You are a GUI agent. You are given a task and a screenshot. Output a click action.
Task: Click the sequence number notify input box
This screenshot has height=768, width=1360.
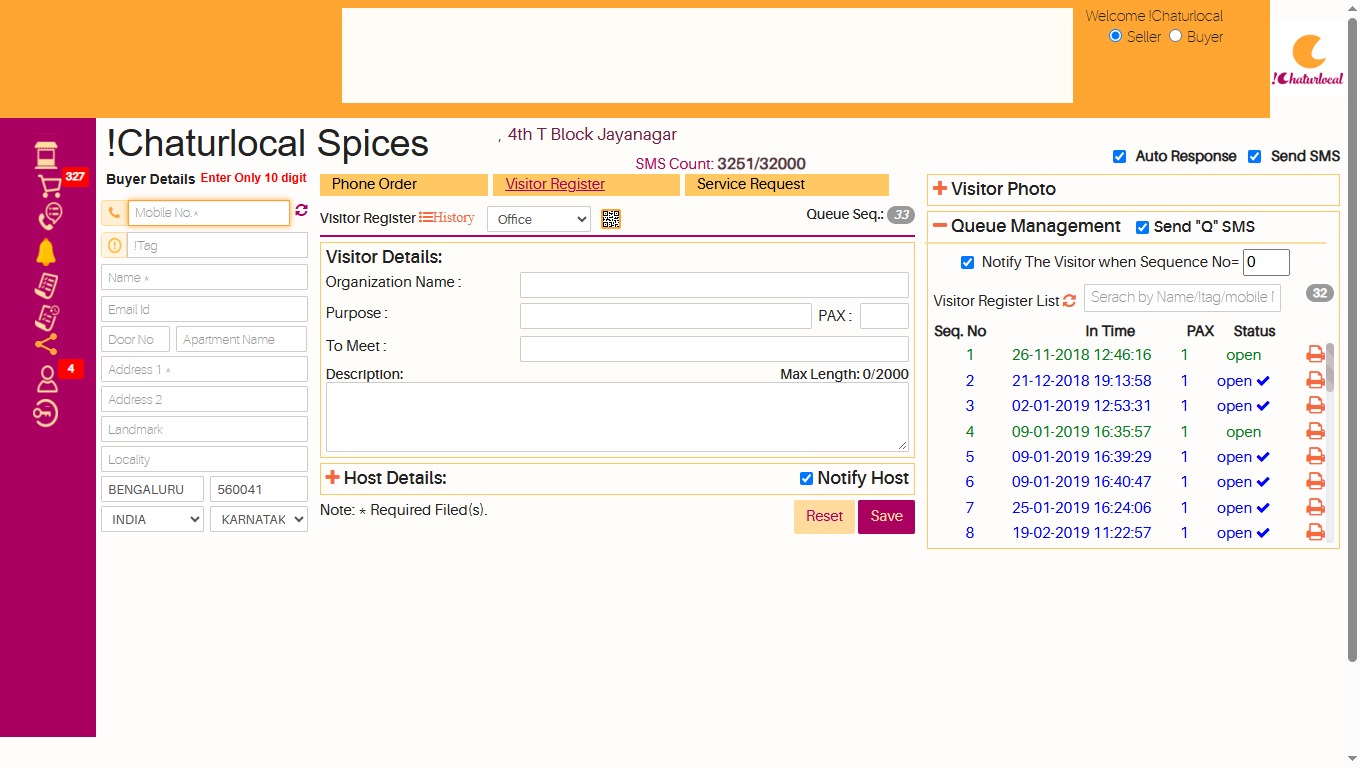click(1266, 262)
